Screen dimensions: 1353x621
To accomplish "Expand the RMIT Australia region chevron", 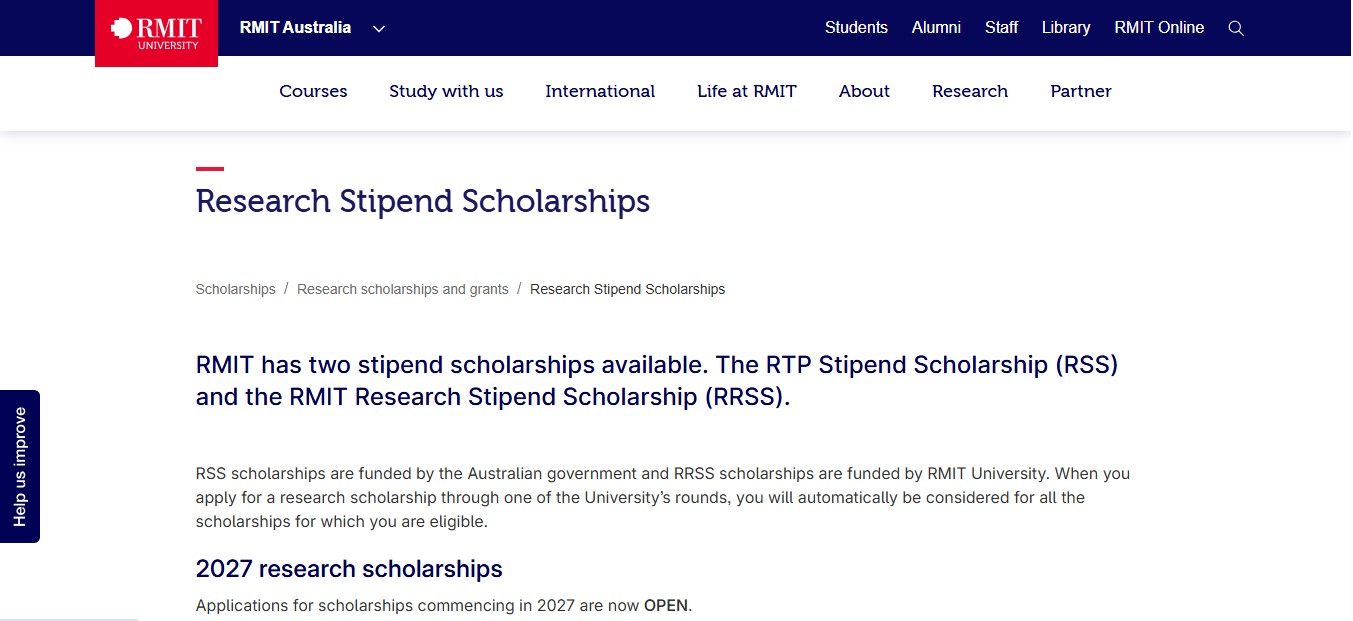I will pyautogui.click(x=379, y=28).
